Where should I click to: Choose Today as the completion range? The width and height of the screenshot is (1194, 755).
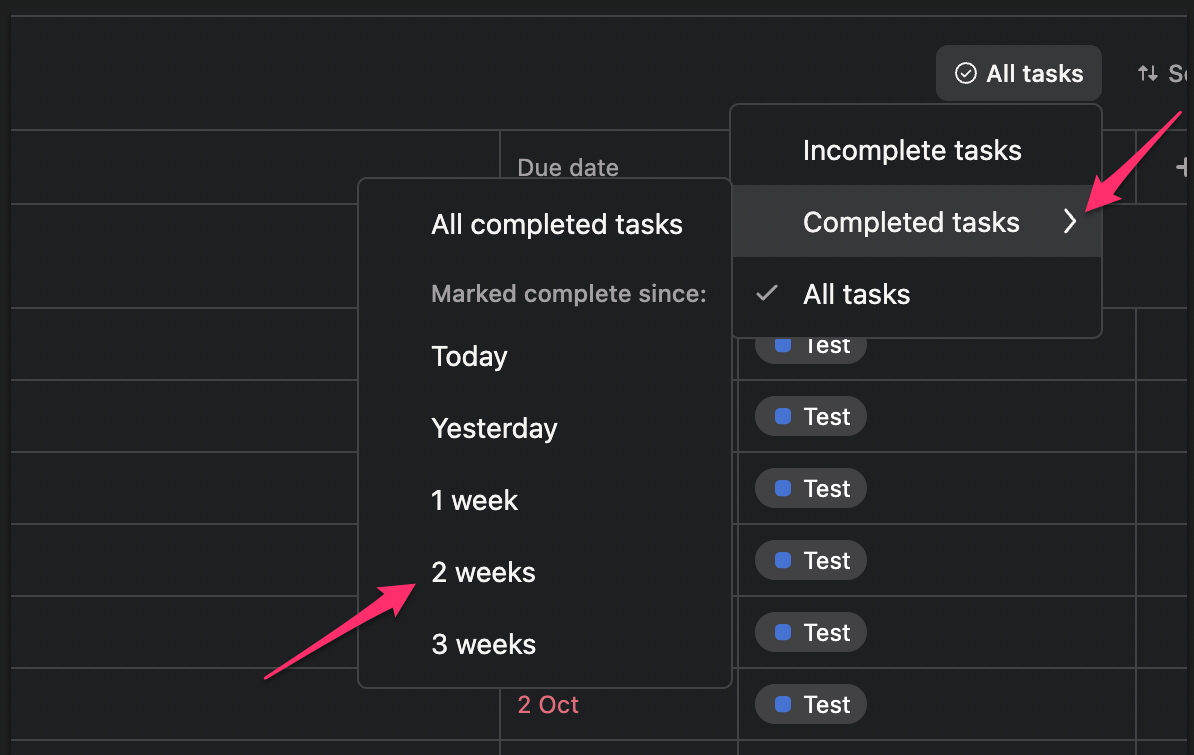point(469,356)
